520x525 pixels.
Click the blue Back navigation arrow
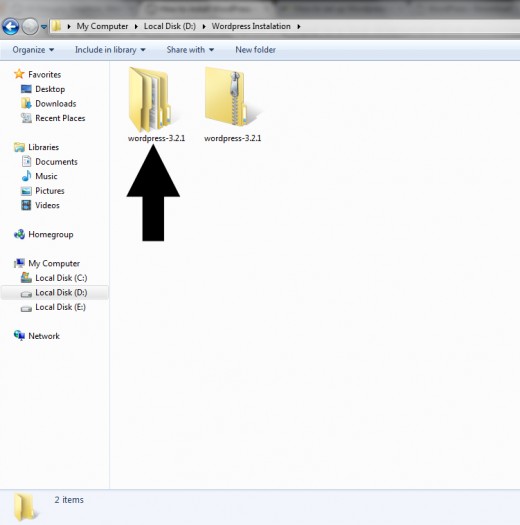[x=10, y=26]
